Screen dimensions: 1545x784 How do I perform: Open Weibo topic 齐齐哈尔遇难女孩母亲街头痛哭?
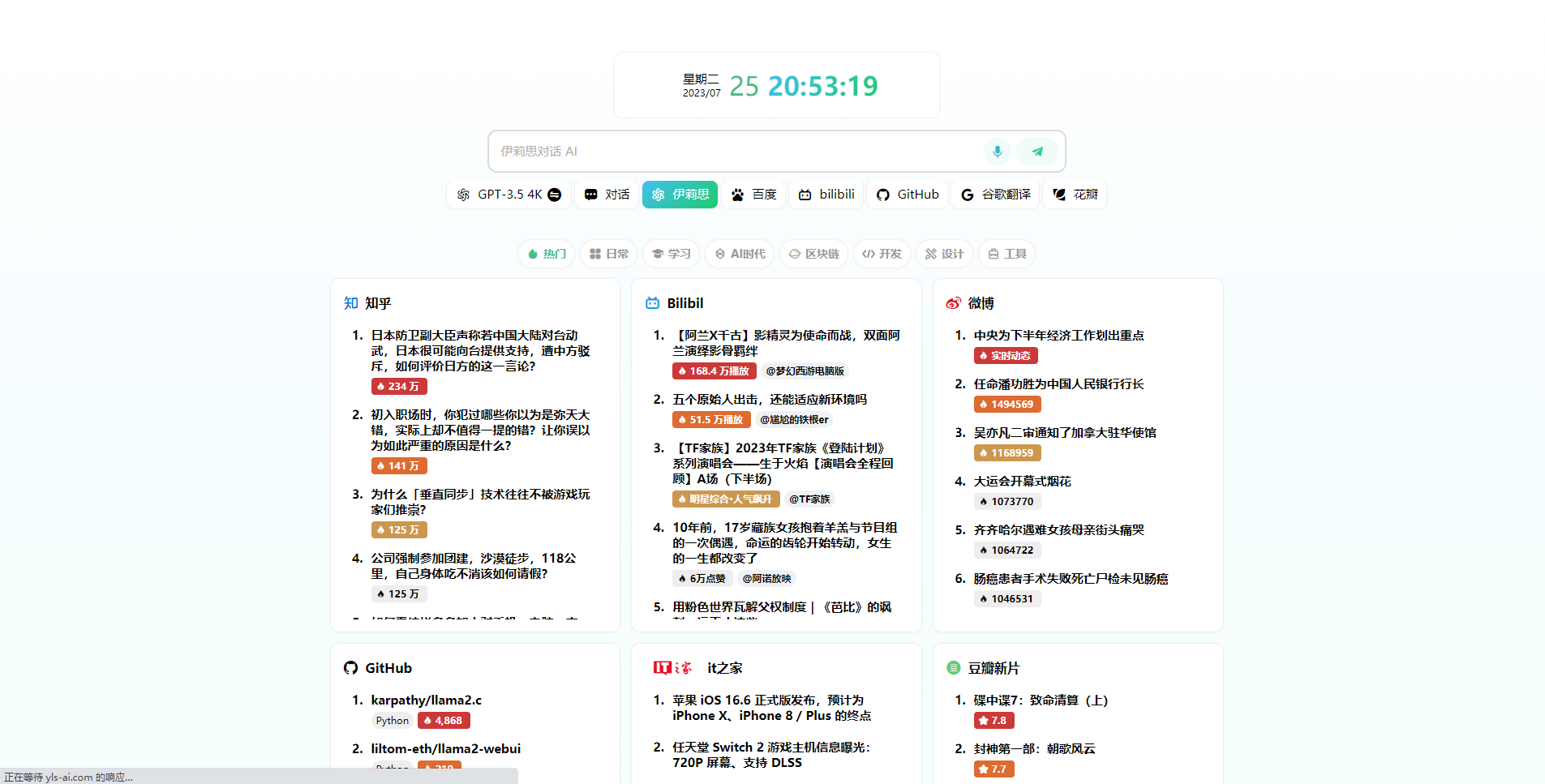1058,529
